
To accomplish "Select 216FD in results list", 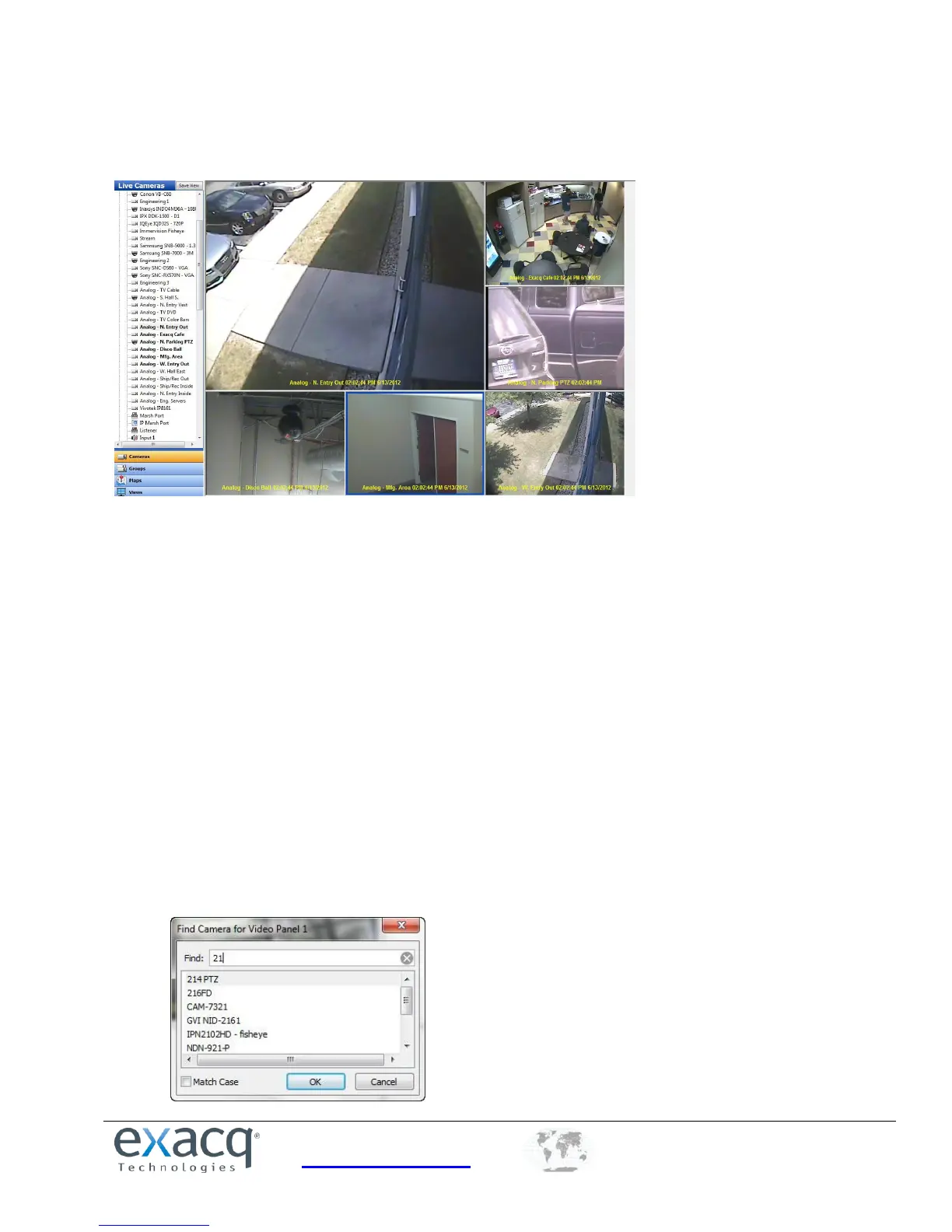I will (292, 993).
